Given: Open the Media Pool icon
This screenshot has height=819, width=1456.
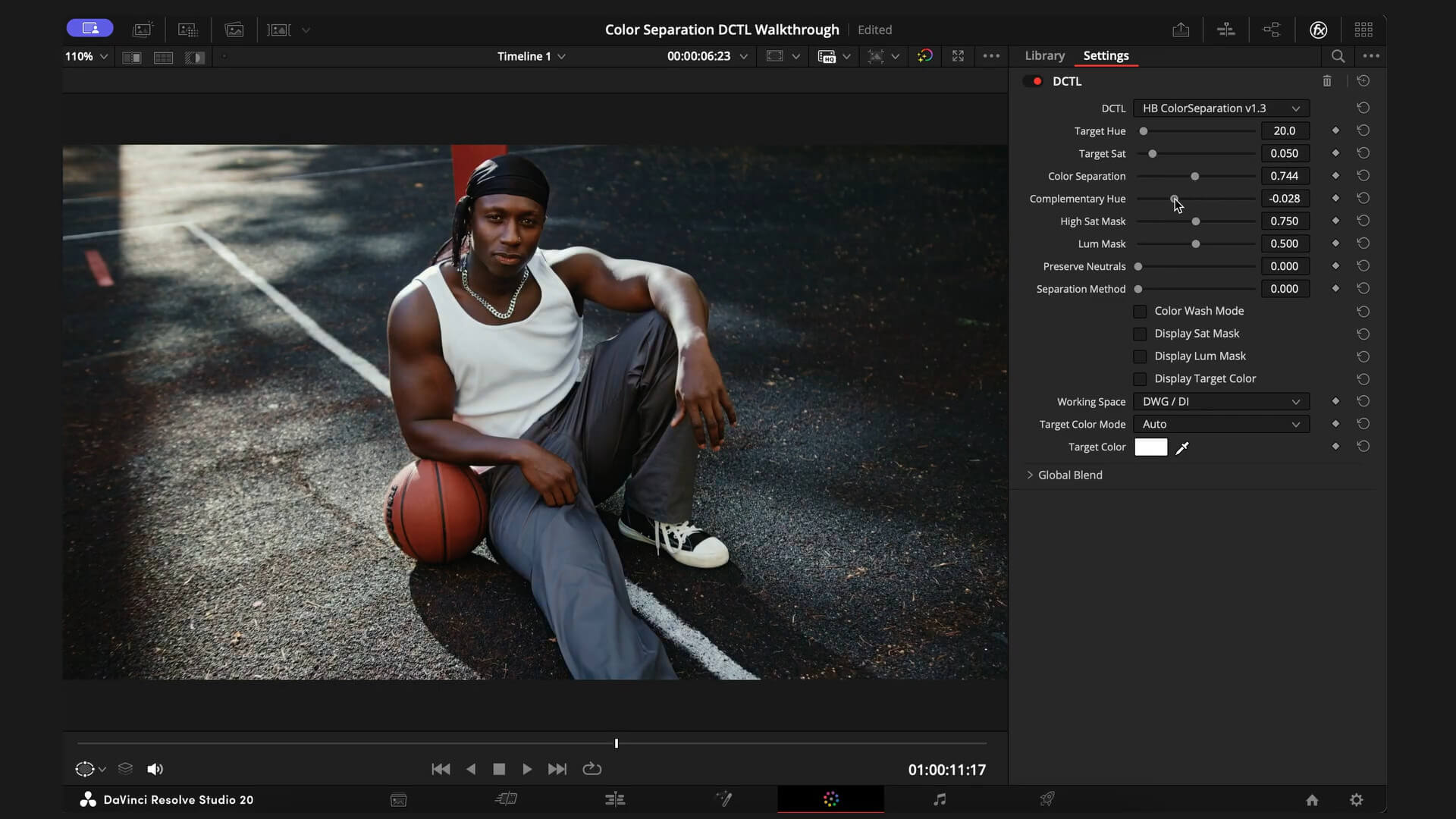Looking at the screenshot, I should pos(235,30).
